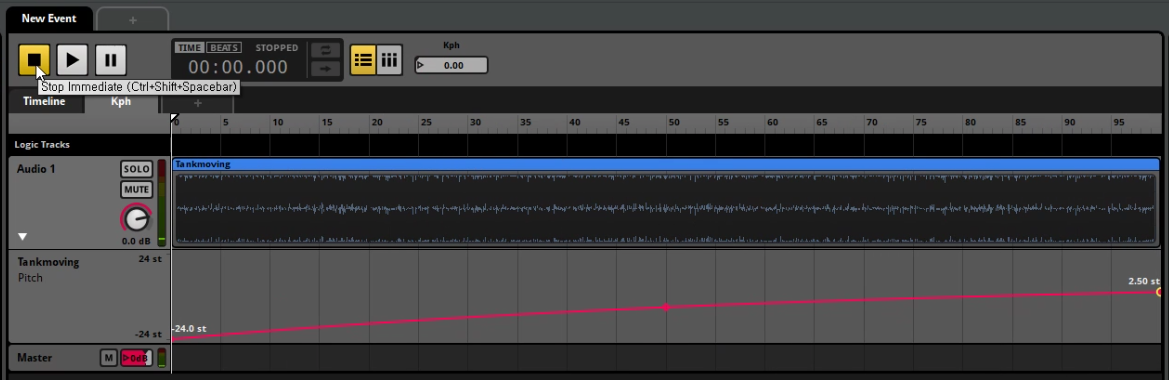
Task: Click the ruler at value 50
Action: pyautogui.click(x=673, y=122)
